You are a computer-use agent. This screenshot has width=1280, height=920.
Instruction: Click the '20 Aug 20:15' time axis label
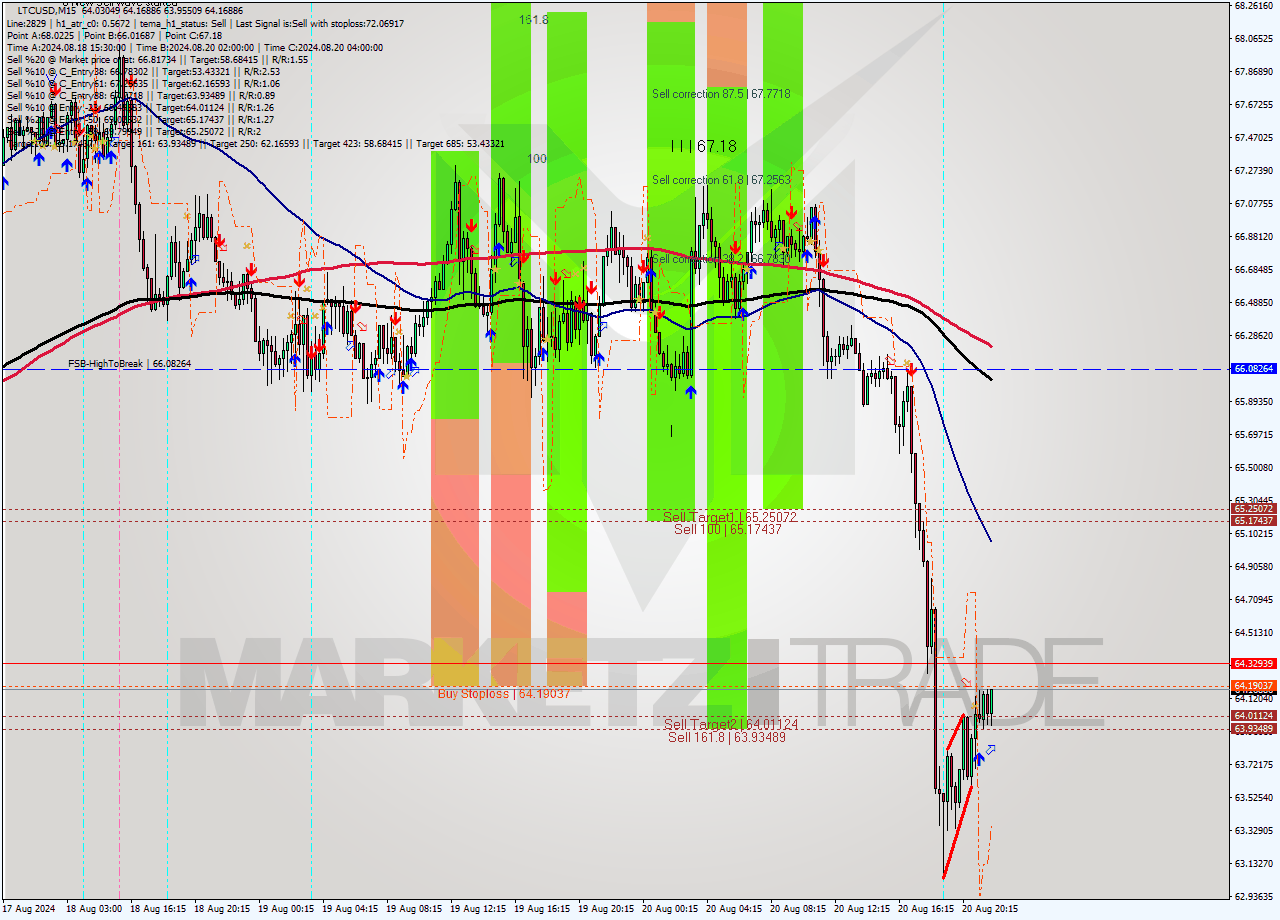[990, 909]
